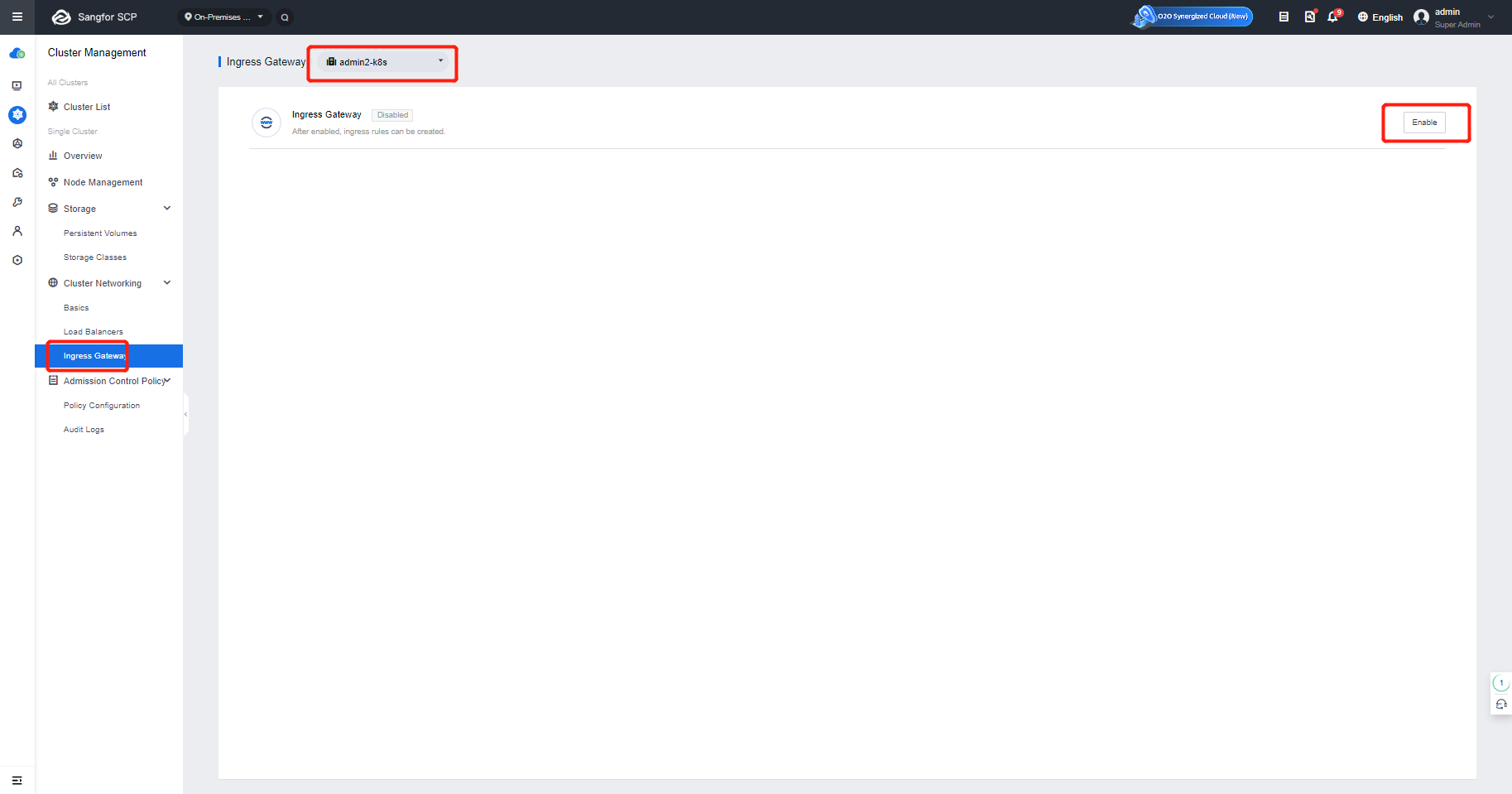Open the O2O Synergized Cloud banner
The height and width of the screenshot is (794, 1512).
point(1193,17)
